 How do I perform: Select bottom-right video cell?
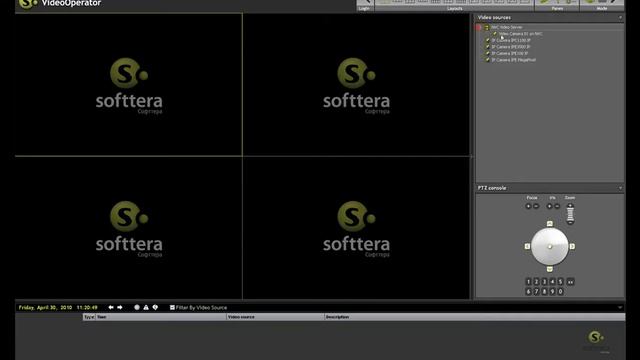point(356,228)
